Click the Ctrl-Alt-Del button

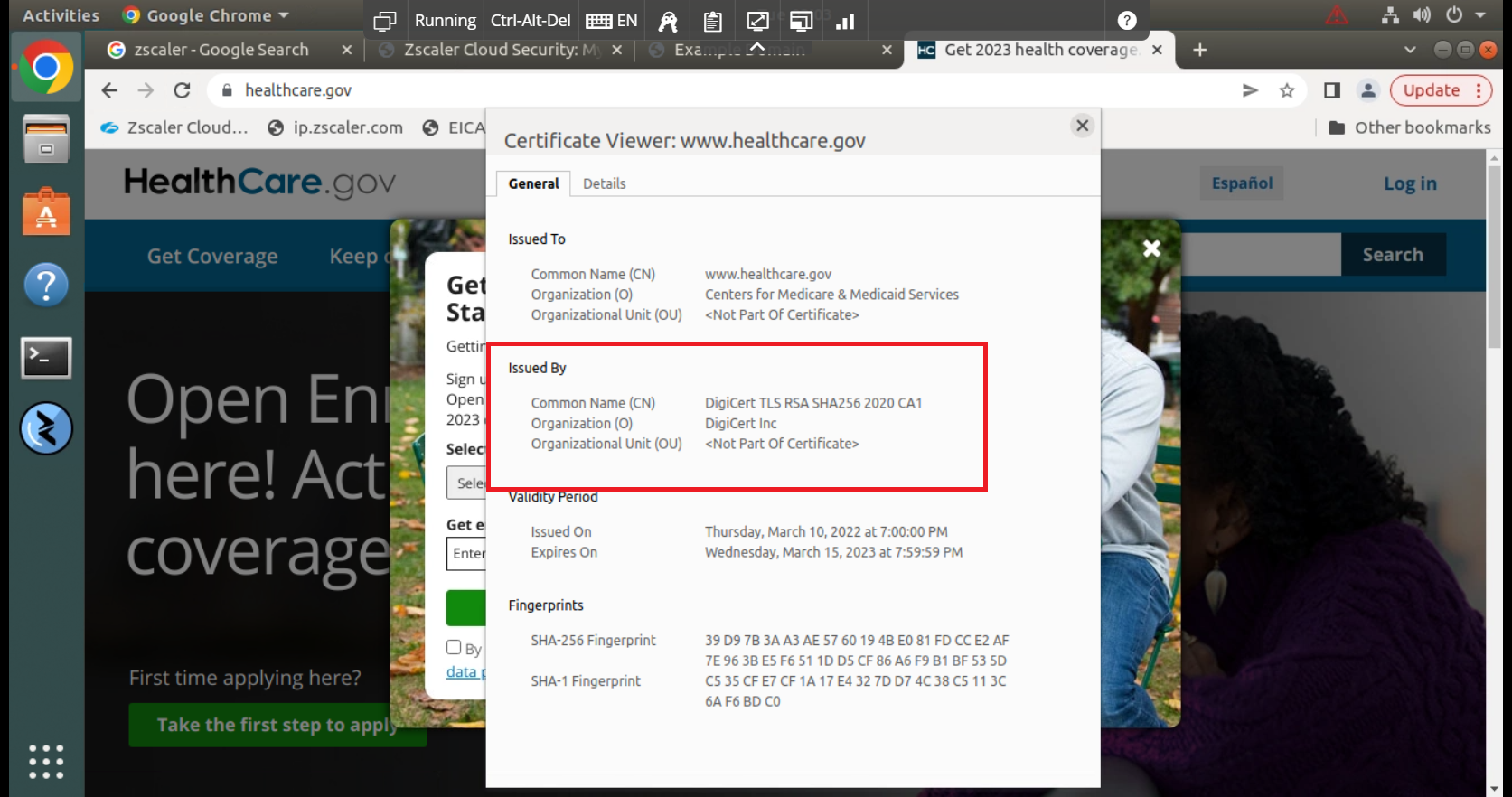pyautogui.click(x=531, y=21)
